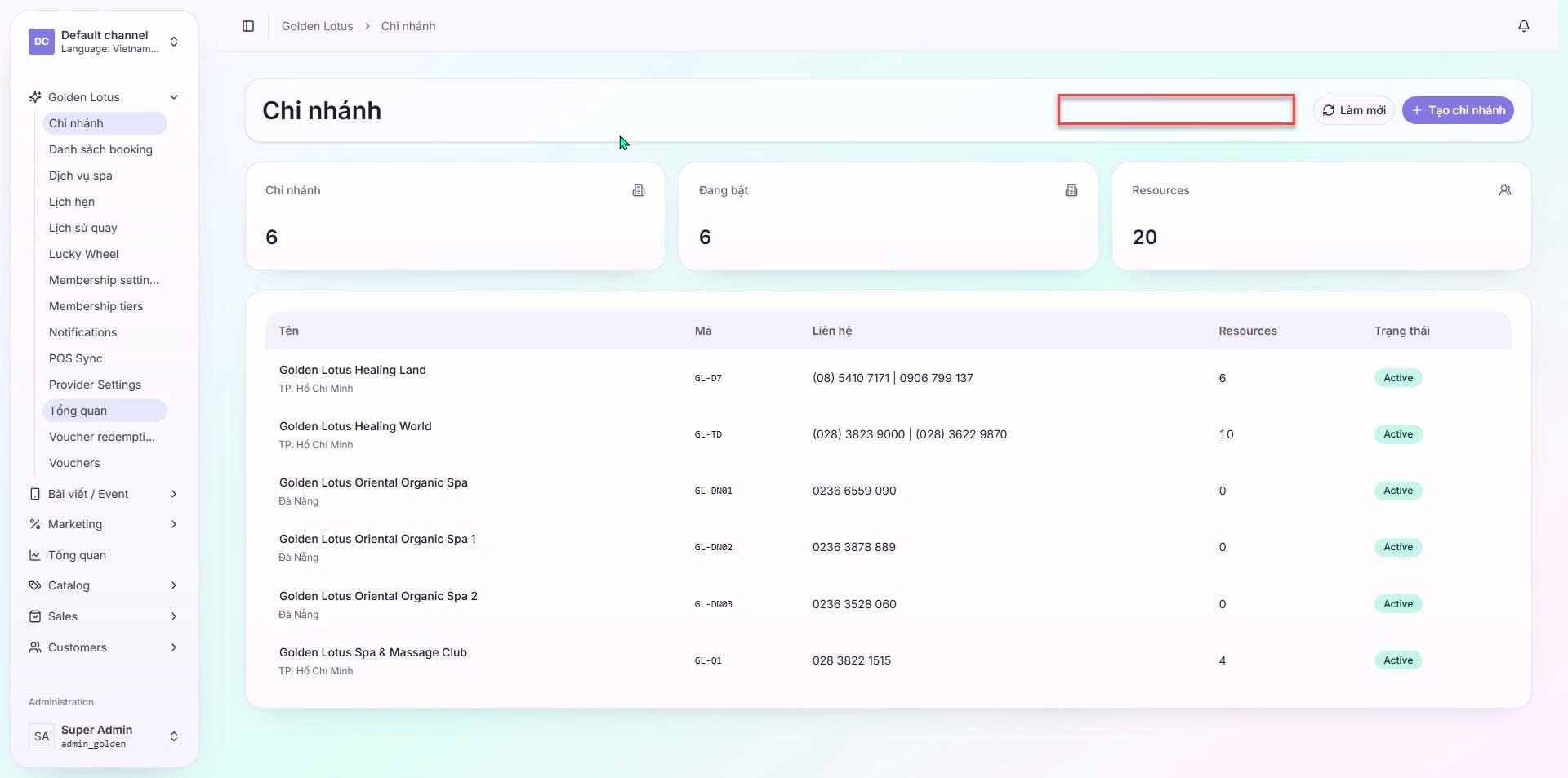Open Golden Lotus Healing World row

(x=889, y=434)
